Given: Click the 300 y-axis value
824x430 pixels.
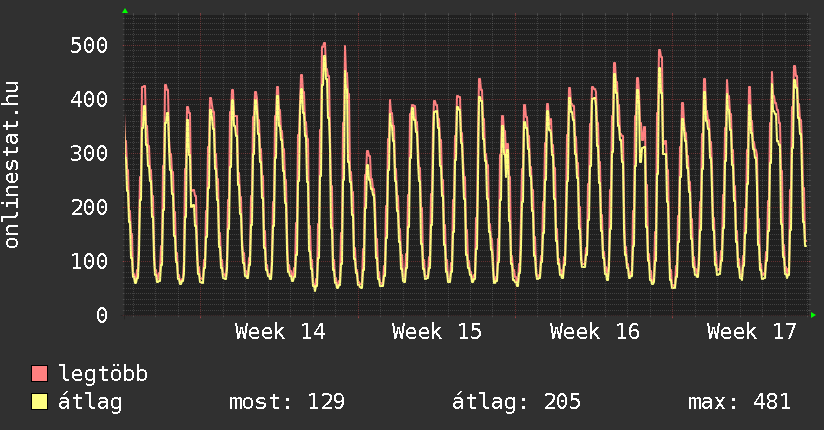Looking at the screenshot, I should tap(89, 153).
